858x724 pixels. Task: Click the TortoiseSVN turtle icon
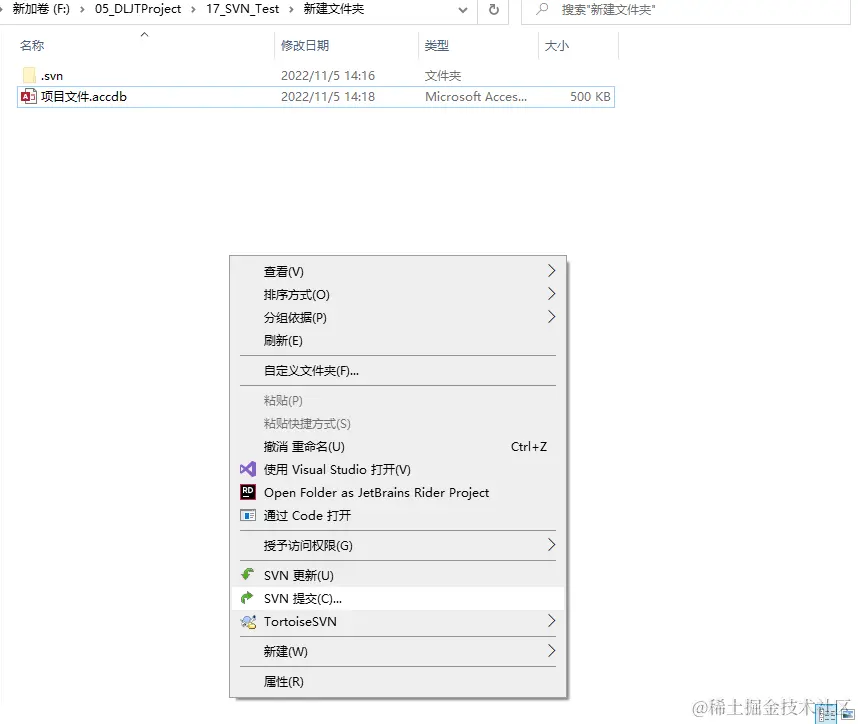tap(247, 621)
